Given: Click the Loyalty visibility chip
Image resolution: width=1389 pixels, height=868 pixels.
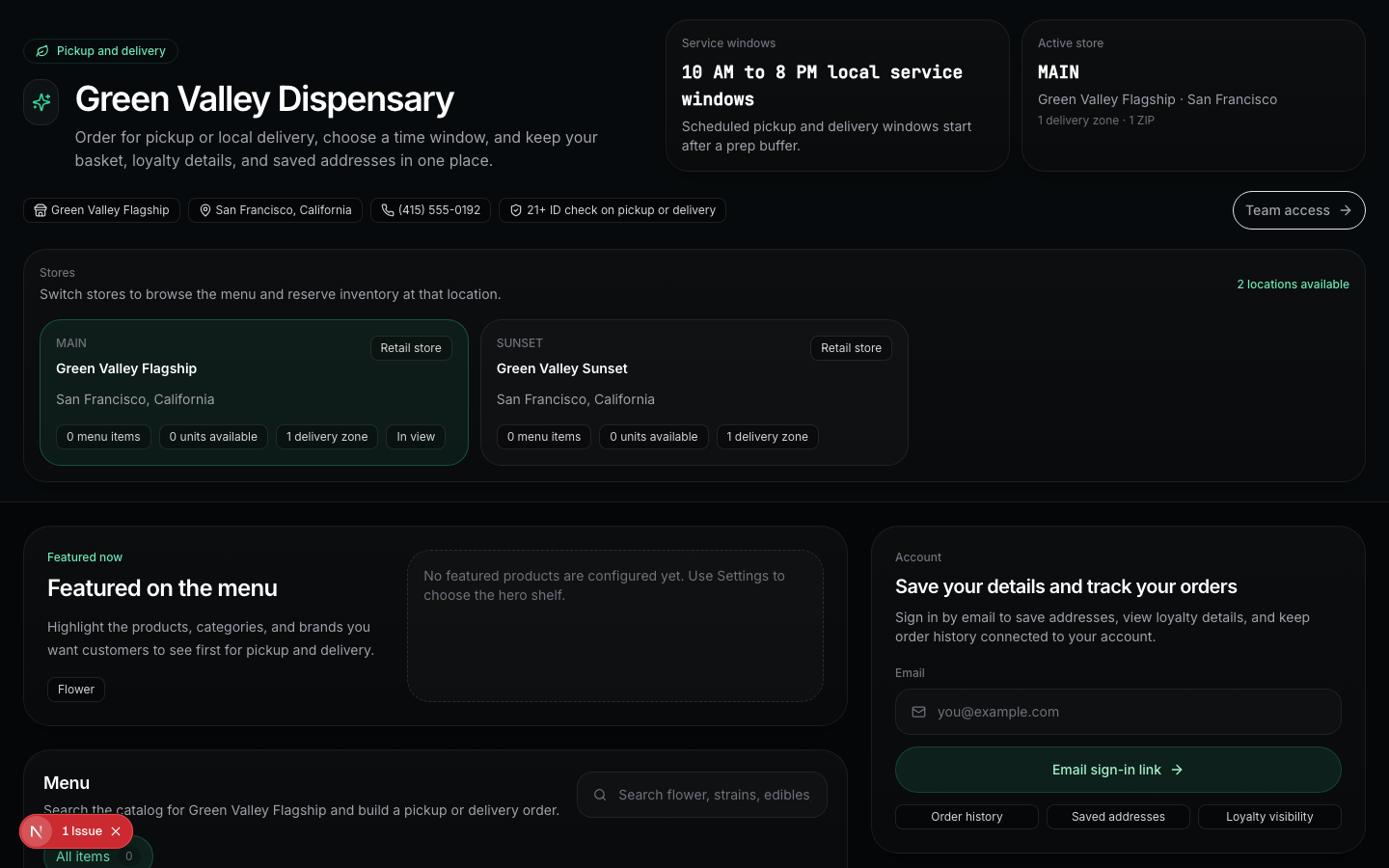Looking at the screenshot, I should tap(1269, 817).
